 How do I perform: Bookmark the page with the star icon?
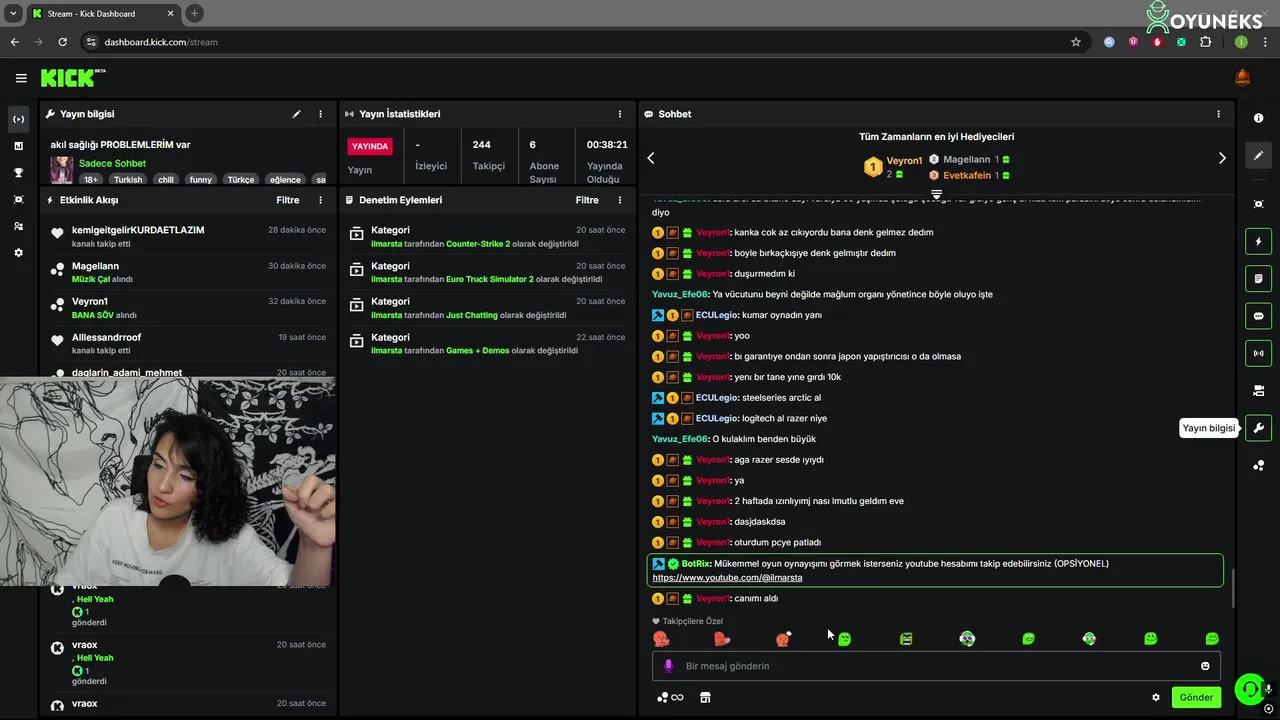[x=1076, y=42]
